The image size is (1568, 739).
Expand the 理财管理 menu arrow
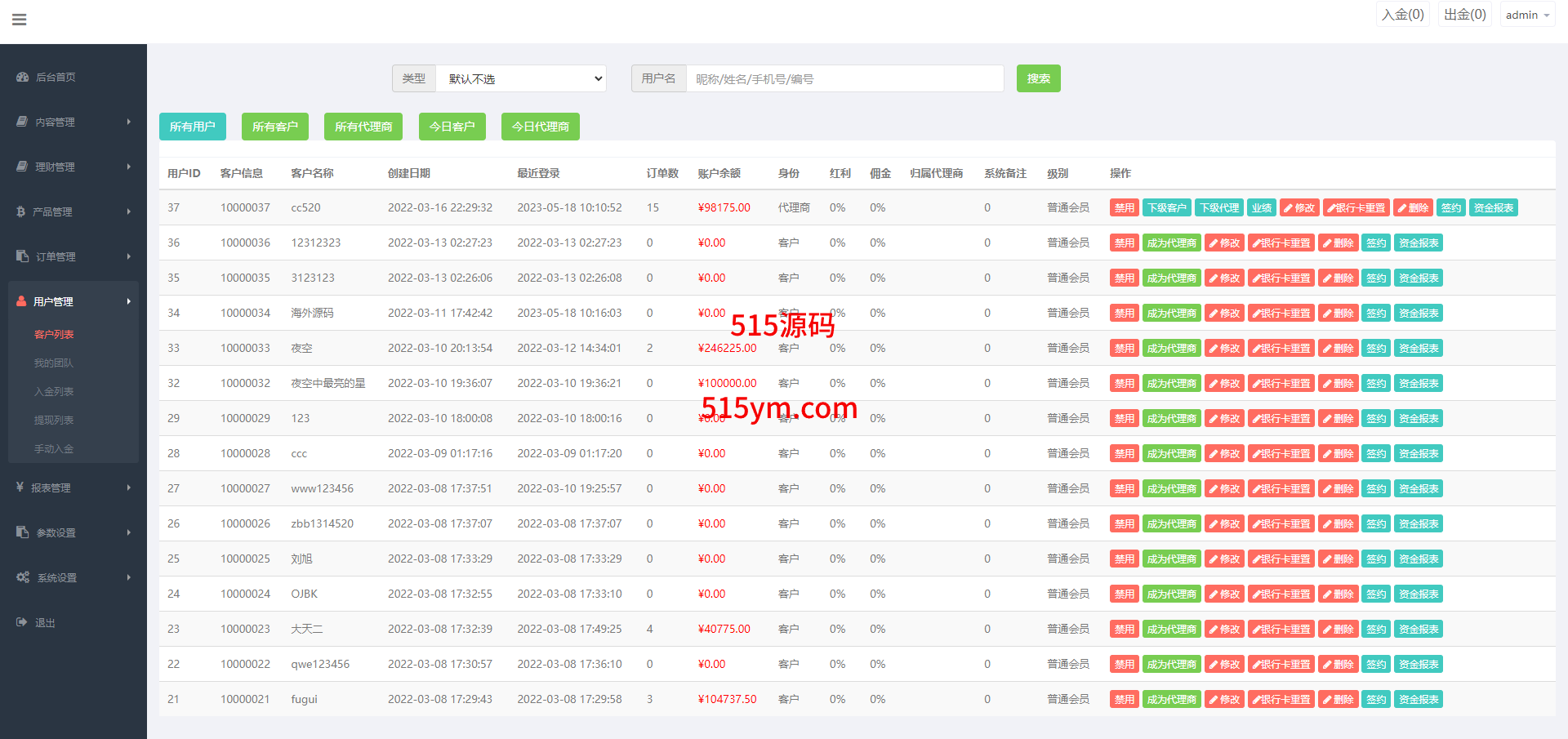(128, 167)
